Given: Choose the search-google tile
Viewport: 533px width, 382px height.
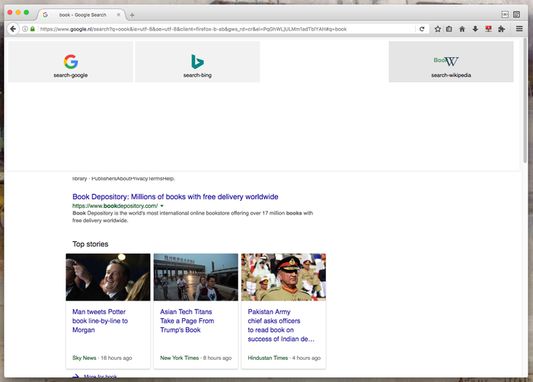Looking at the screenshot, I should [71, 62].
